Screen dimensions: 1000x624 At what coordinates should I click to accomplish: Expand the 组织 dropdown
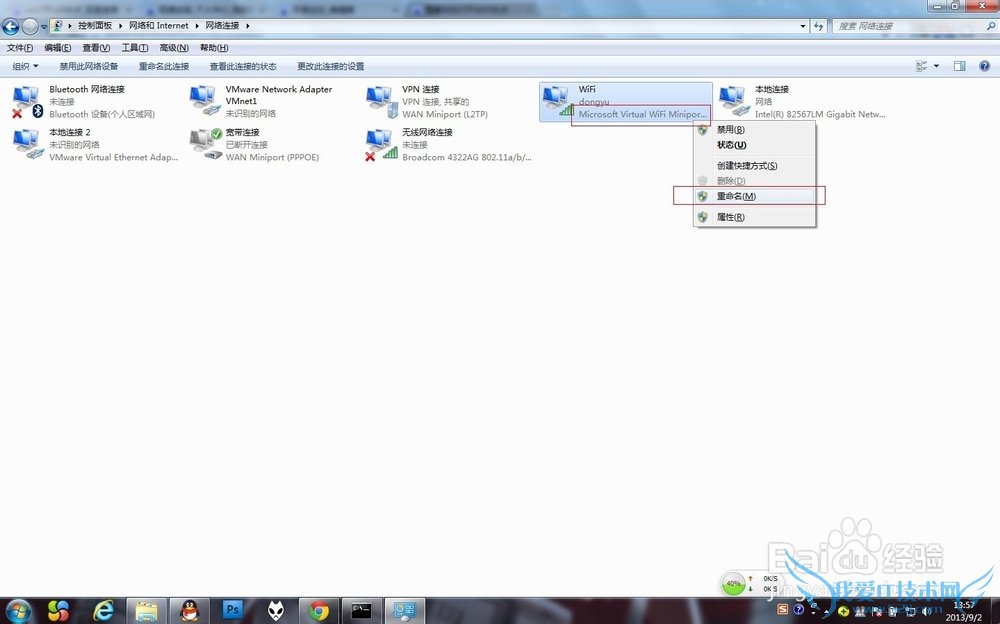click(26, 66)
